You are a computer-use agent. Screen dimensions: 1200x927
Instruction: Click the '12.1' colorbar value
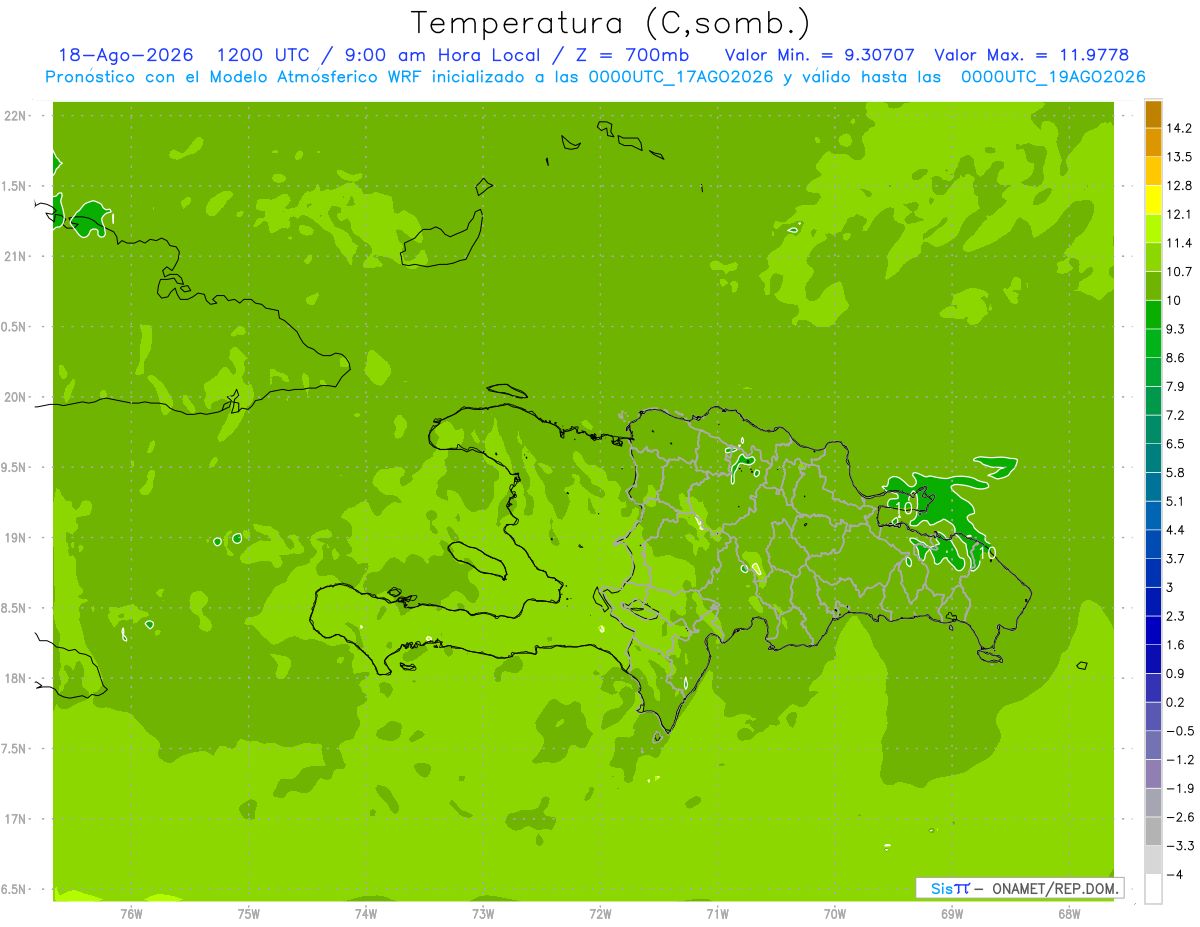1180,215
